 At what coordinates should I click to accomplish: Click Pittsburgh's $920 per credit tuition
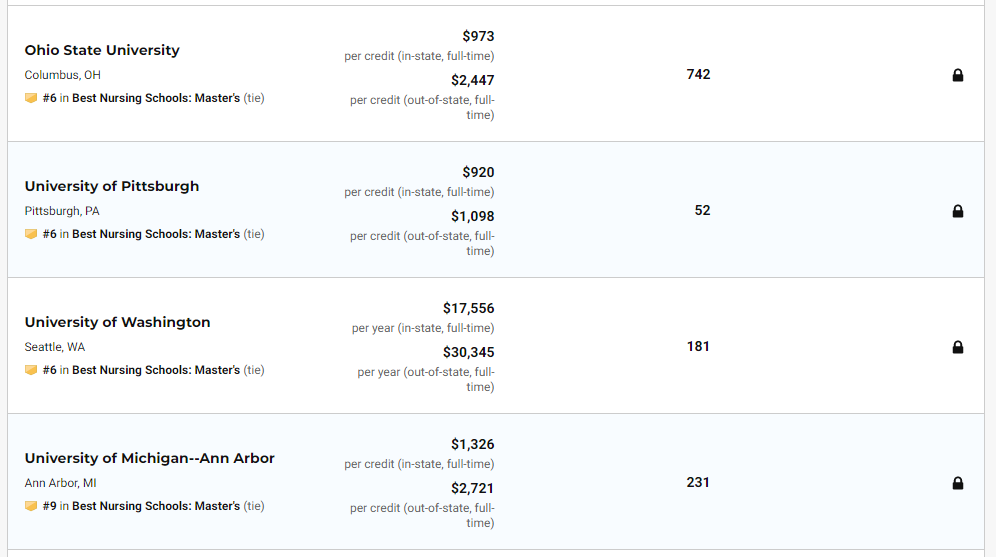click(x=478, y=173)
